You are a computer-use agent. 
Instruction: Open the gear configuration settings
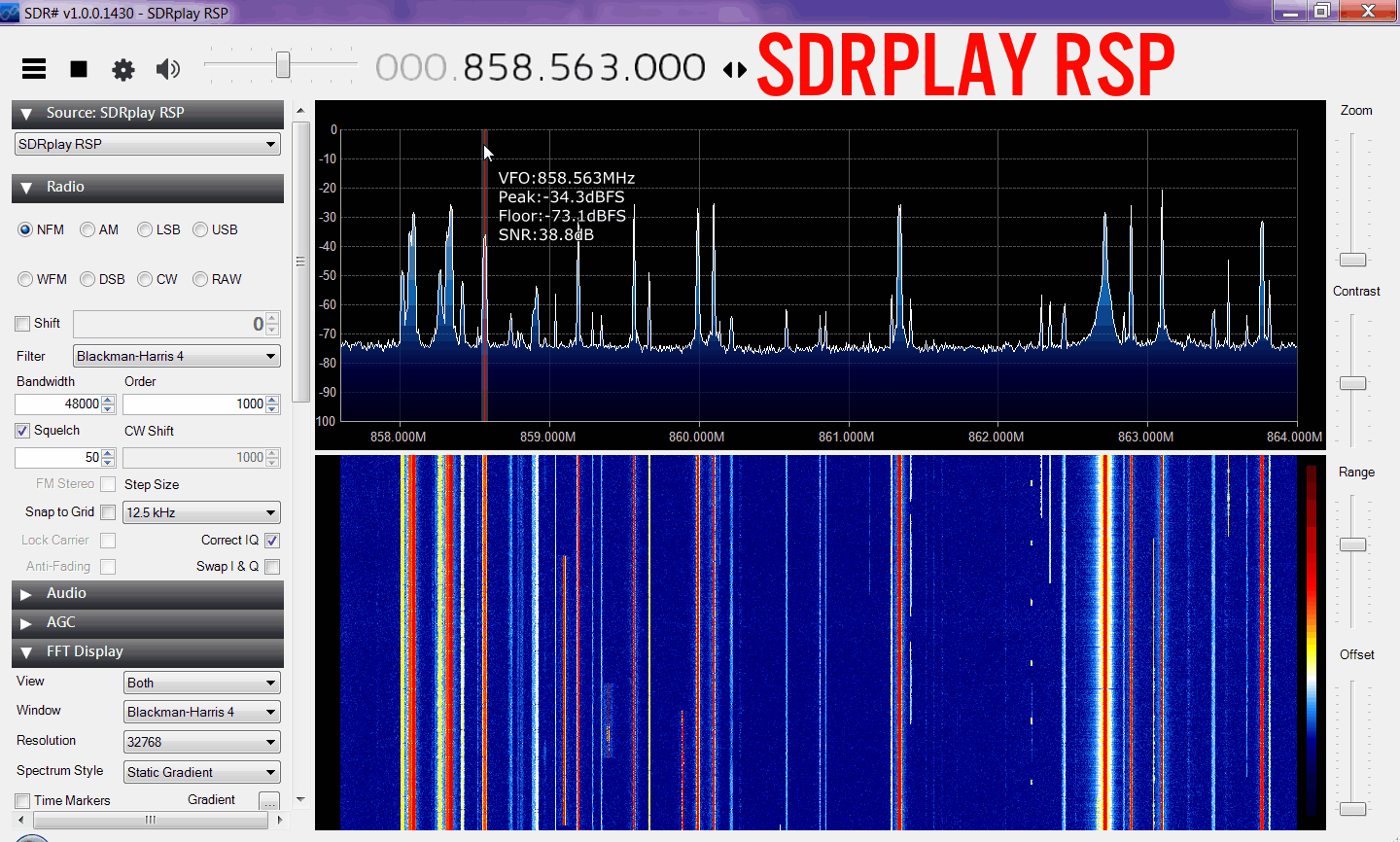(x=123, y=69)
